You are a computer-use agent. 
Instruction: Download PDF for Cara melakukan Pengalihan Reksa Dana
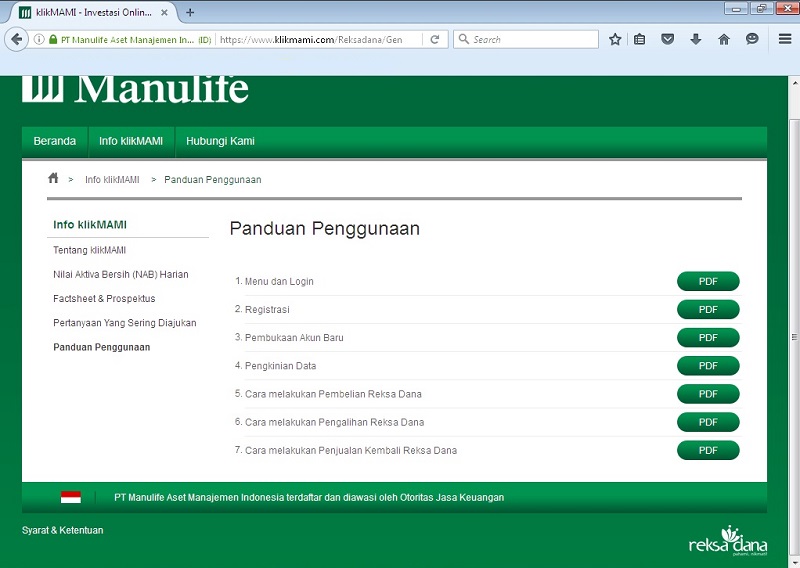(x=708, y=422)
